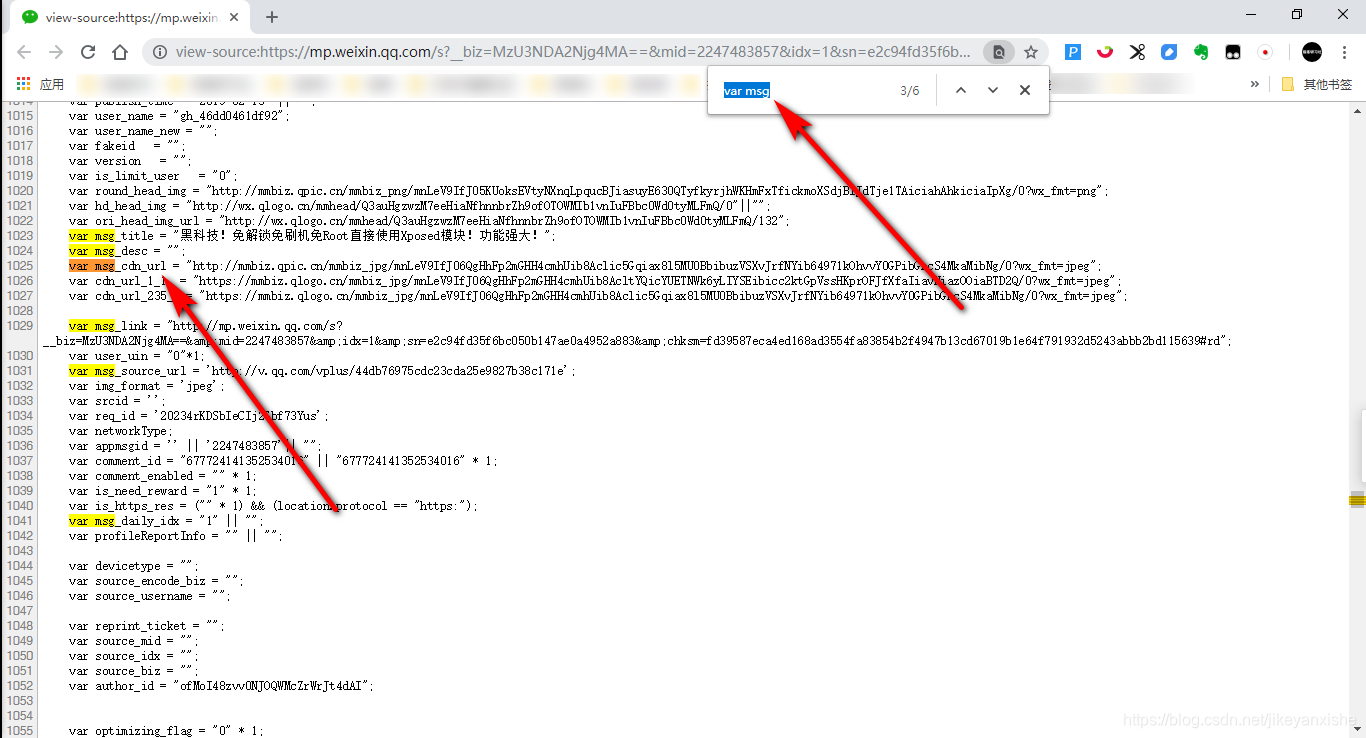Reload the view-source page
Viewport: 1366px width, 738px height.
(88, 52)
